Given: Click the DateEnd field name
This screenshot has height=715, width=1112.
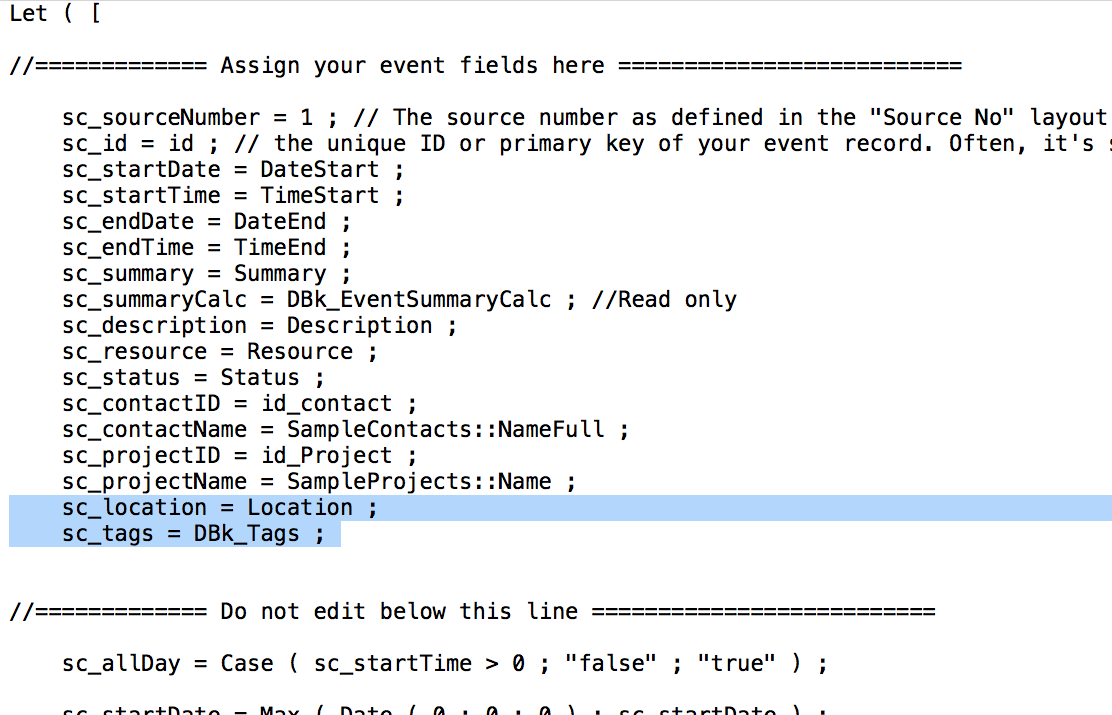Looking at the screenshot, I should 279,222.
